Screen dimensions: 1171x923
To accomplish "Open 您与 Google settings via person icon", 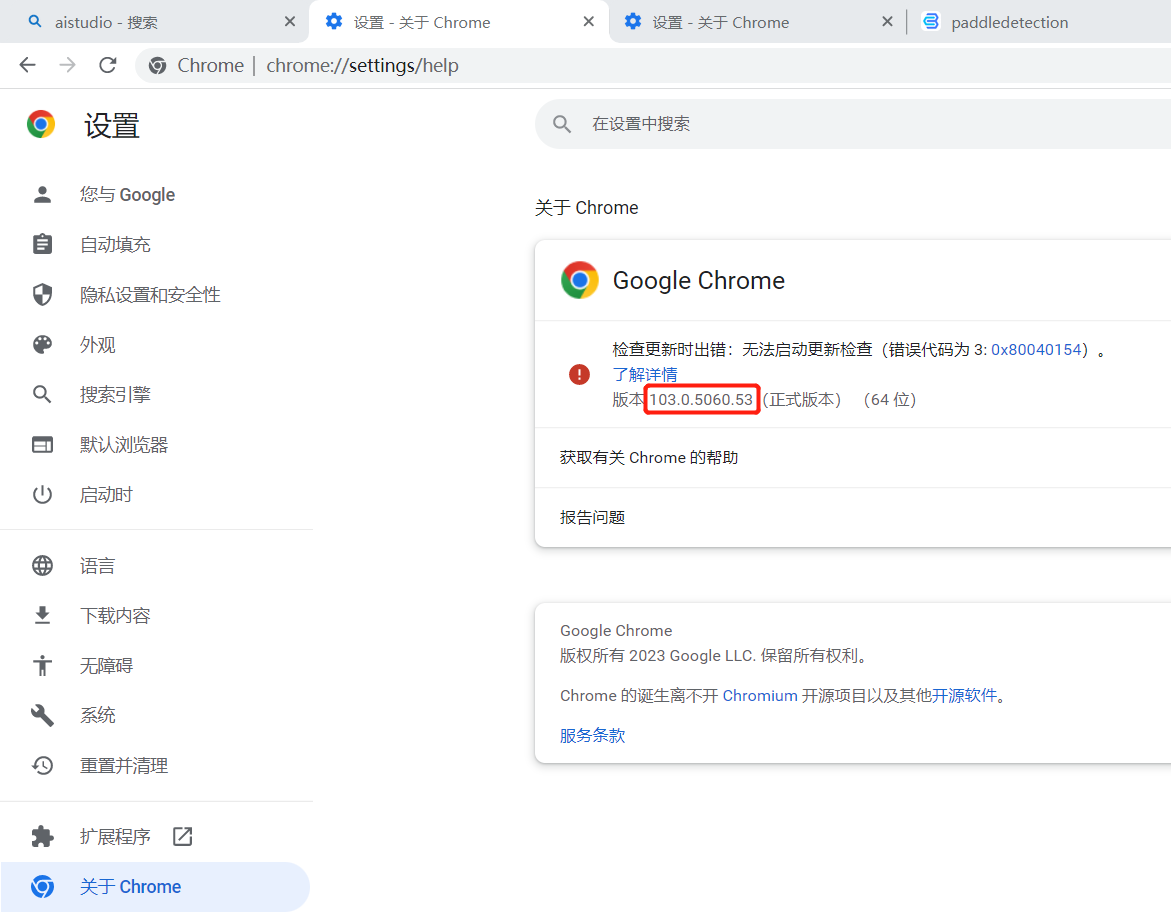I will click(42, 194).
